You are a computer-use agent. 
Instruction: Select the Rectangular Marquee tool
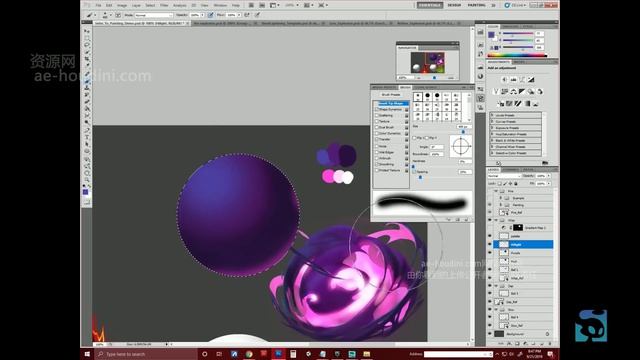(x=87, y=38)
